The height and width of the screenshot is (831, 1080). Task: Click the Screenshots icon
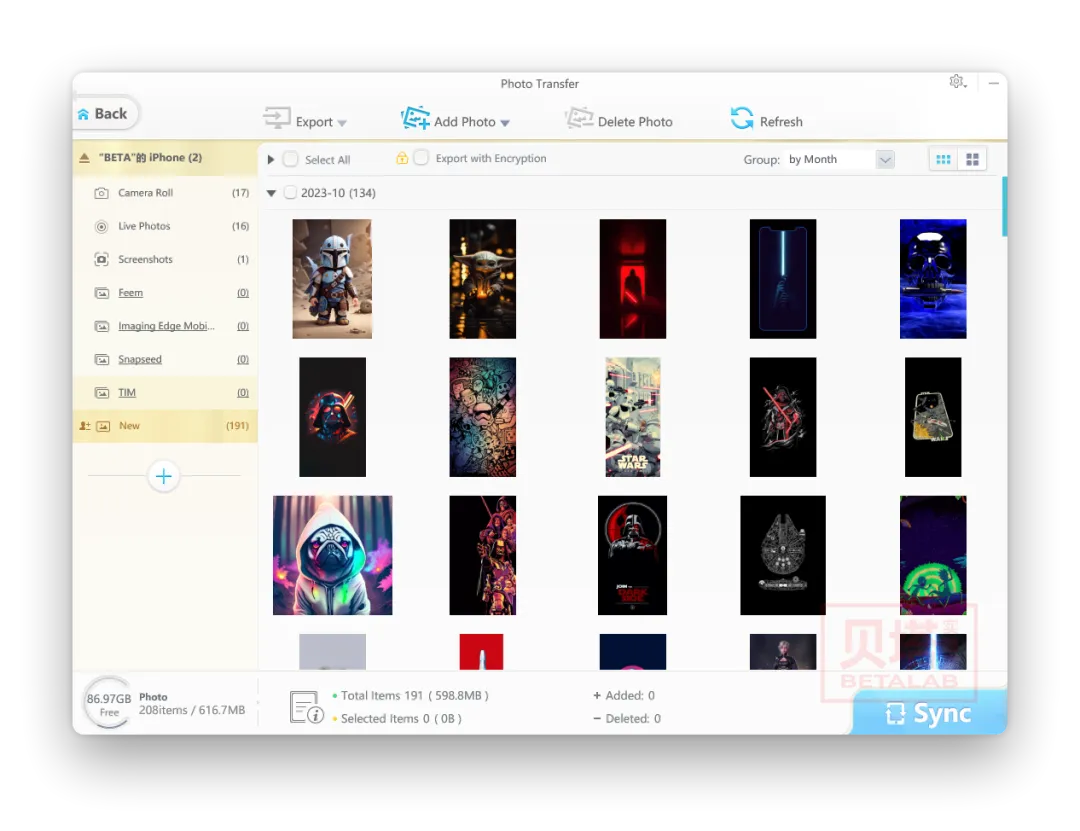pyautogui.click(x=101, y=259)
